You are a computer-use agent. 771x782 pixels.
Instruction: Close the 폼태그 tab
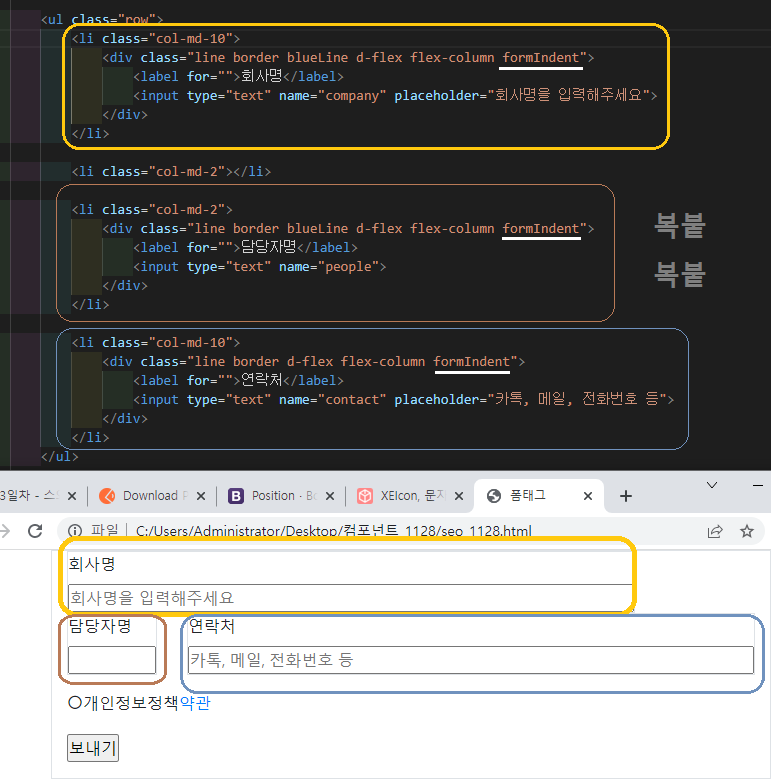pos(588,496)
